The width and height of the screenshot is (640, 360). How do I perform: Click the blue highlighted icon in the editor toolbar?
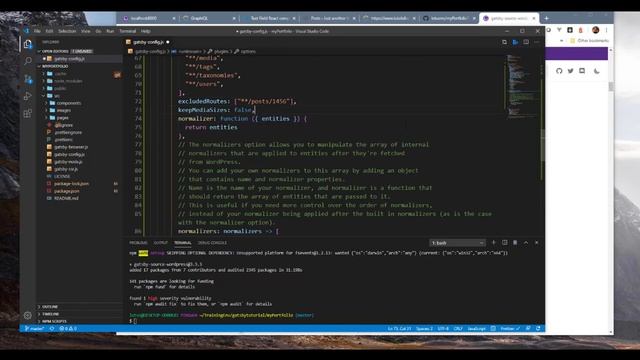click(516, 42)
